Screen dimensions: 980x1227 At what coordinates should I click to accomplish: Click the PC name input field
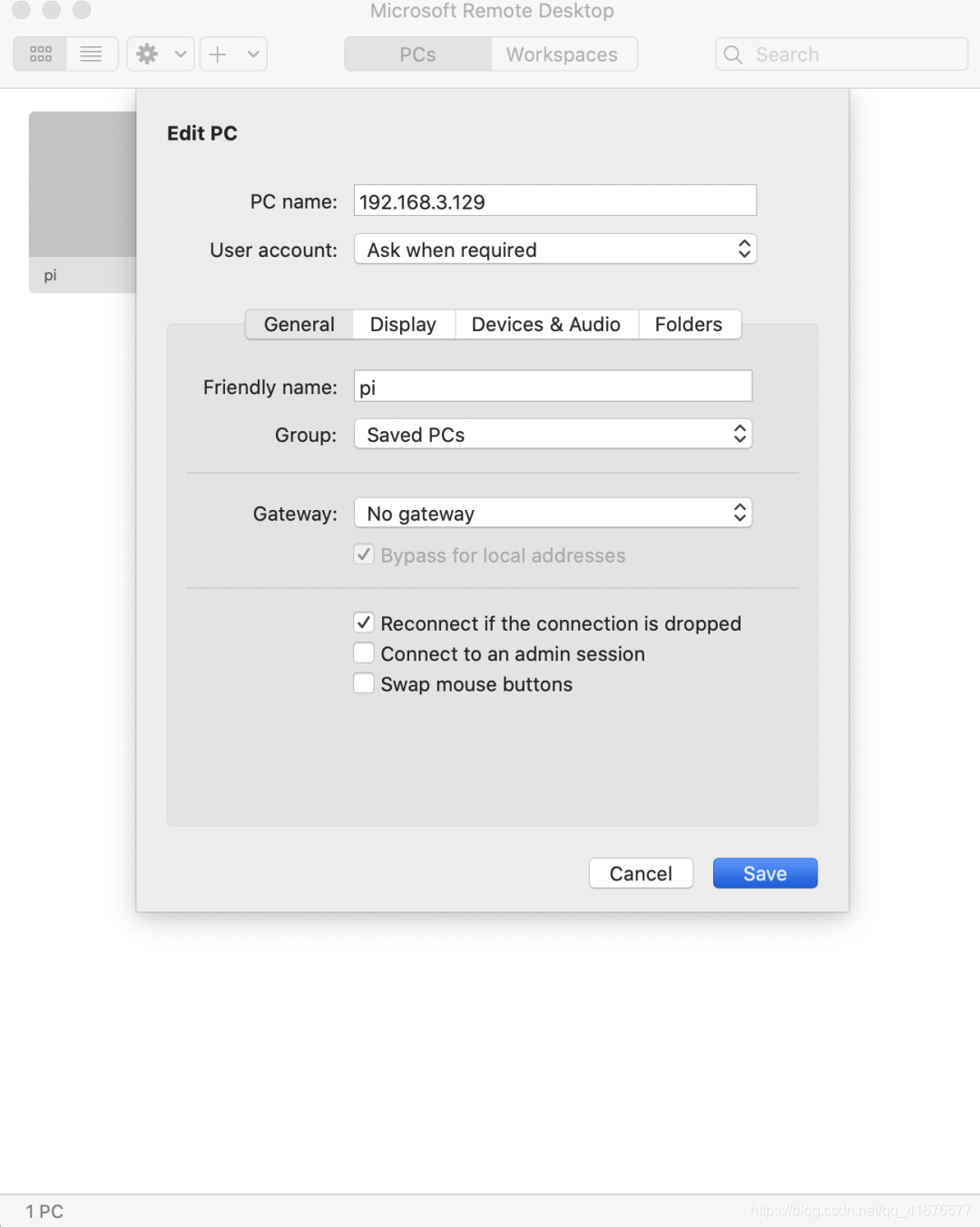pos(555,201)
